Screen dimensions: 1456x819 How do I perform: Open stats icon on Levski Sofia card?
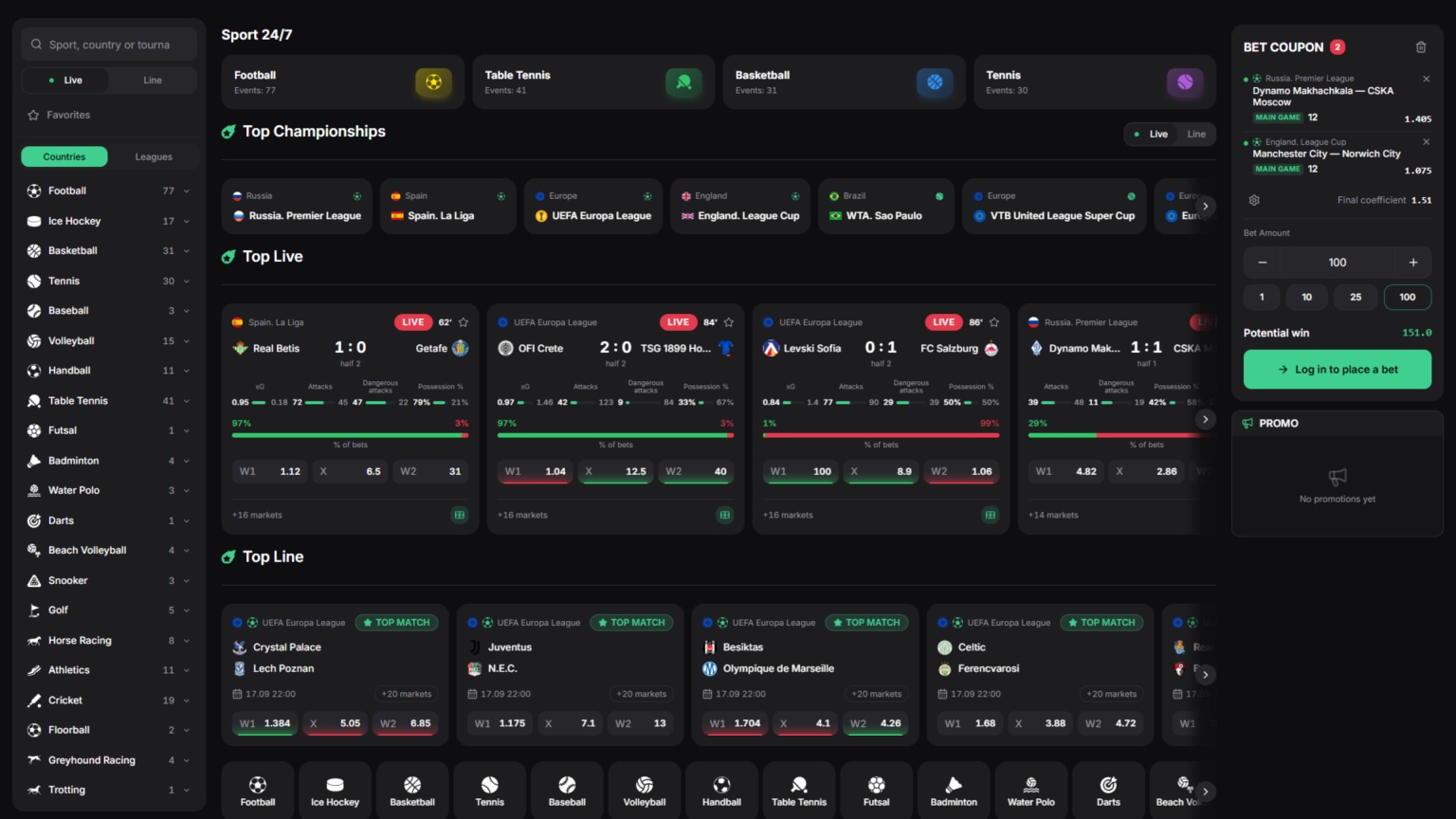[991, 515]
